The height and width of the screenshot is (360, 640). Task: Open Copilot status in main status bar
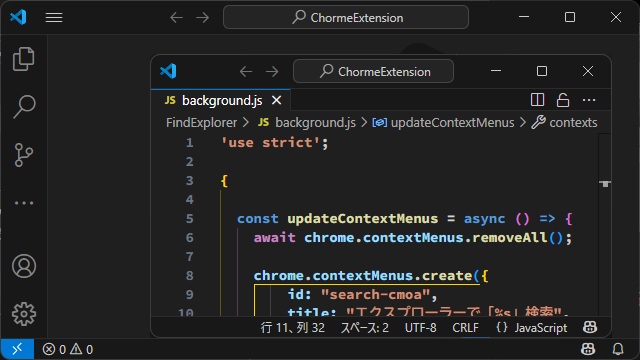pyautogui.click(x=588, y=349)
